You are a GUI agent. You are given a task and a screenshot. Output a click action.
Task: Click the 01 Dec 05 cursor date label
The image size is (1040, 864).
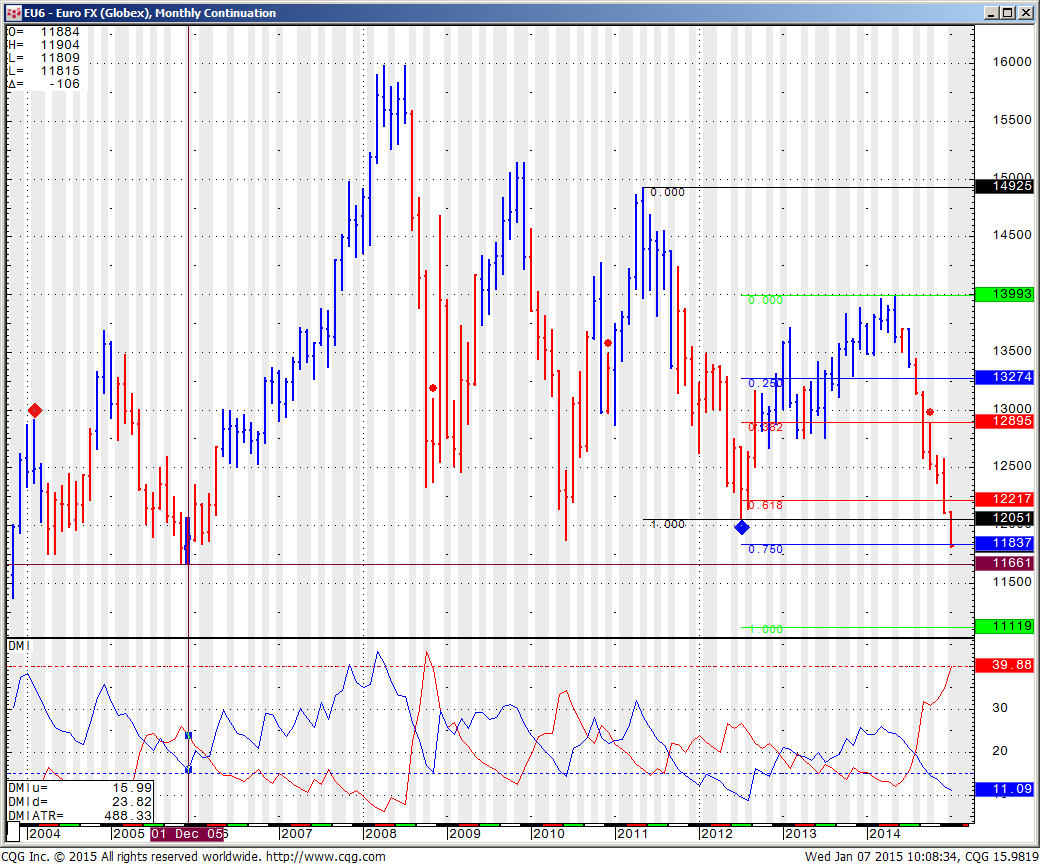click(189, 833)
